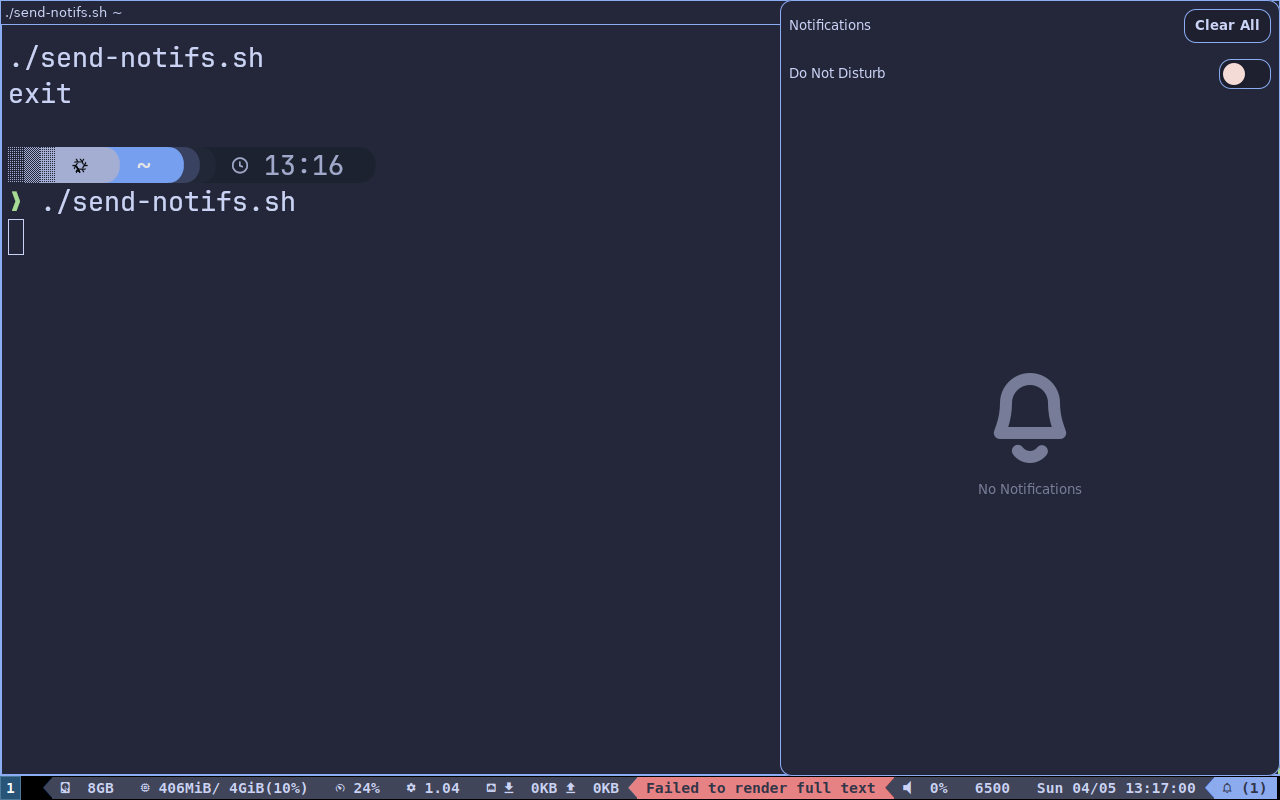Open the notification bell indicator in status bar
Viewport: 1280px width, 800px height.
coord(1243,788)
